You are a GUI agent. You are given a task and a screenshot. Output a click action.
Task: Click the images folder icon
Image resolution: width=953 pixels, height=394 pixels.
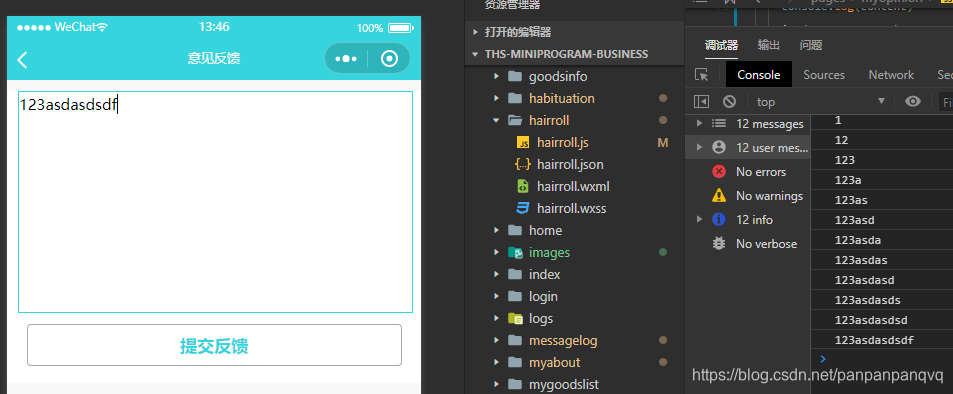[515, 252]
